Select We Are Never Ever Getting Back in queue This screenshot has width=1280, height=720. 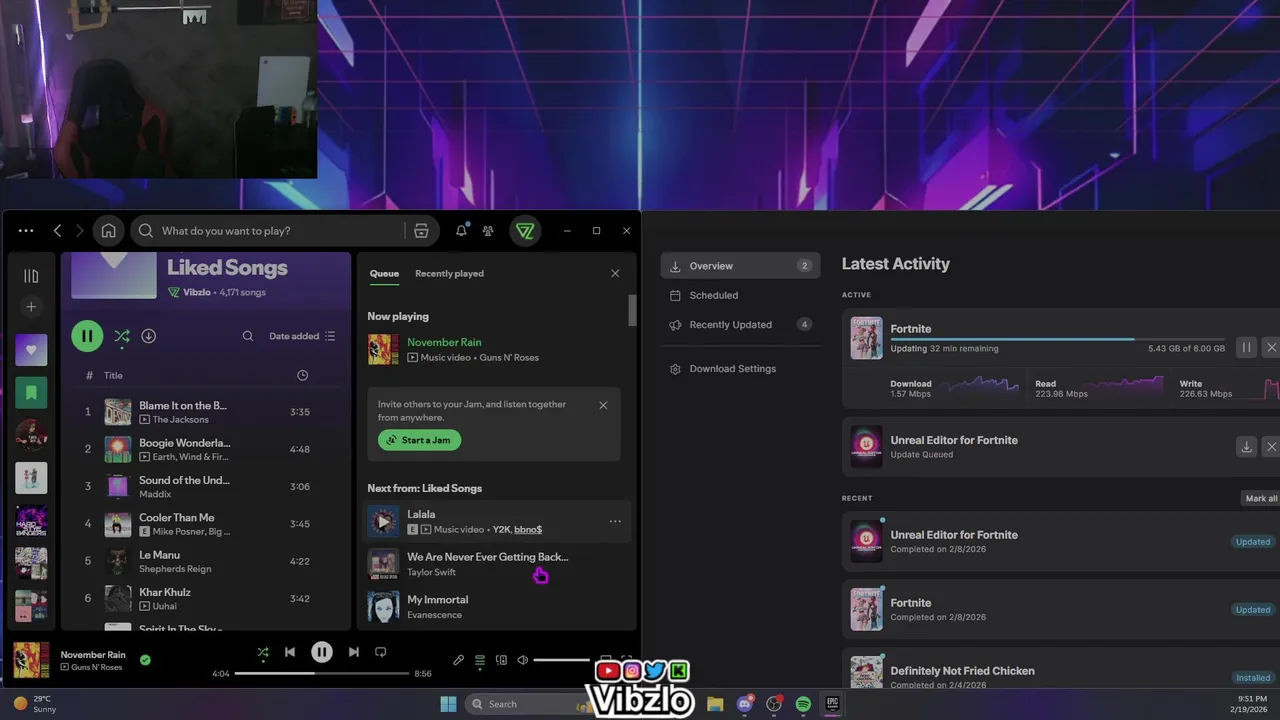497,564
